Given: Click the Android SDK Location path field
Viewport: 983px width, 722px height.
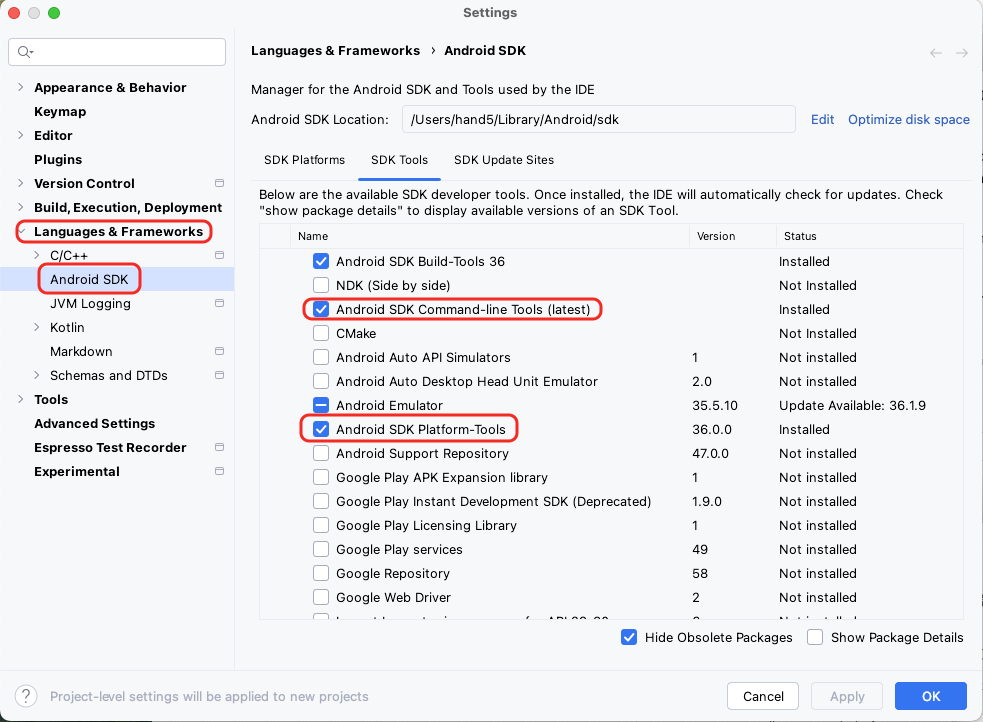Looking at the screenshot, I should 599,119.
